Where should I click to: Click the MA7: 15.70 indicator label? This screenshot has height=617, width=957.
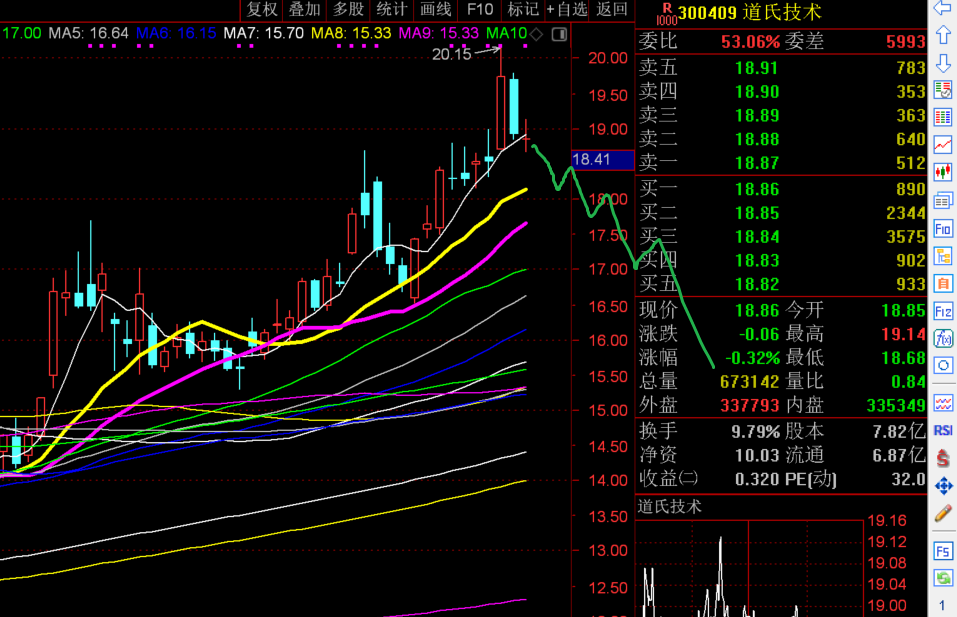click(x=264, y=33)
